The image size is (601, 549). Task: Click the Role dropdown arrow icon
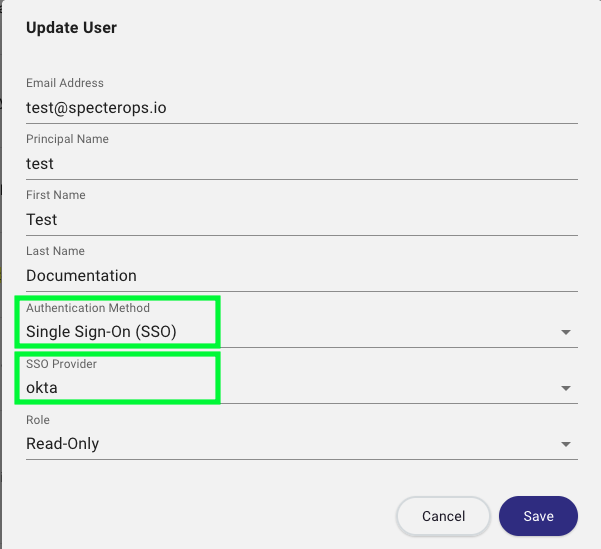(566, 444)
